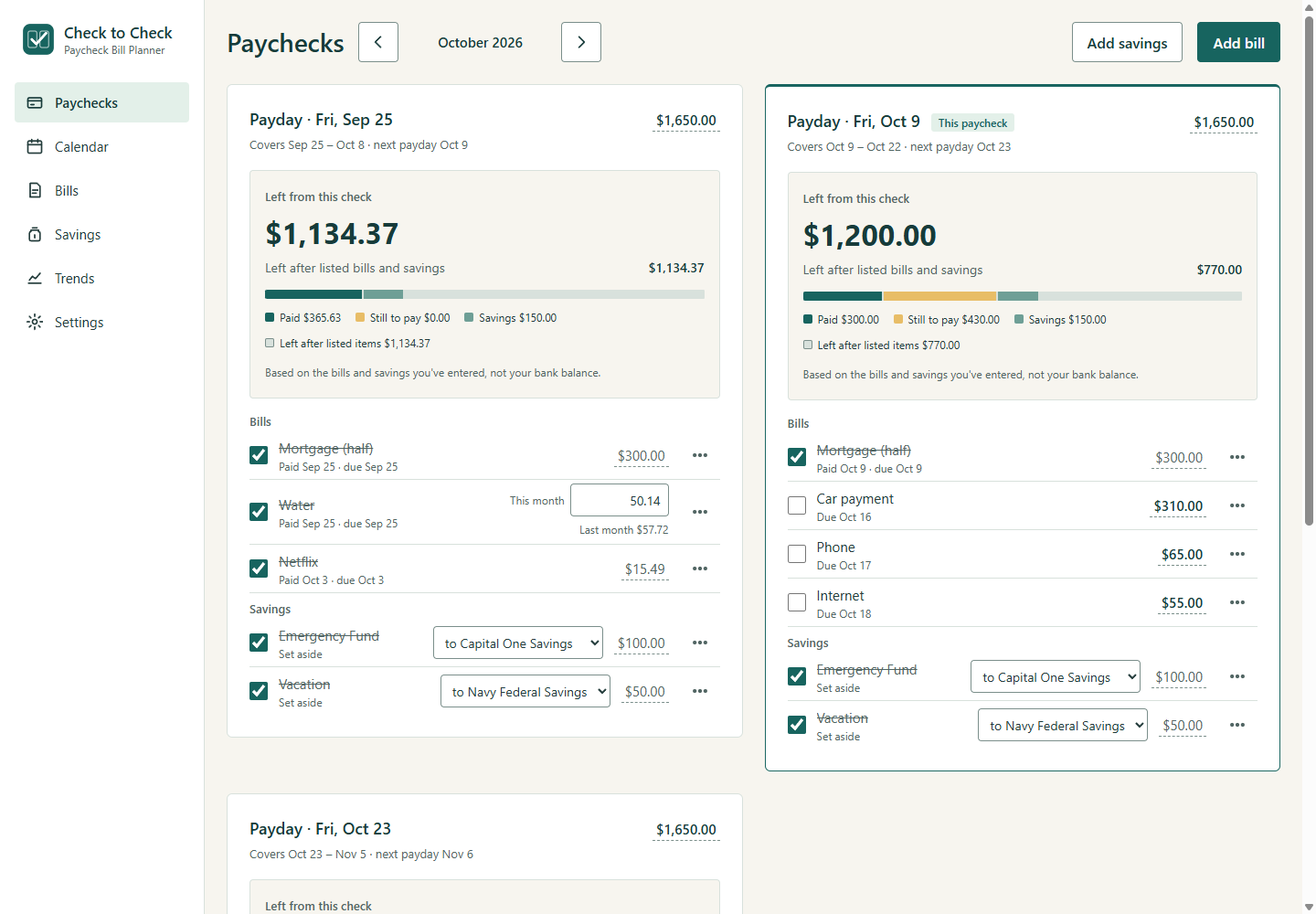Image resolution: width=1316 pixels, height=914 pixels.
Task: Open more options for Oct 9 Emergency Fund
Action: coord(1237,676)
